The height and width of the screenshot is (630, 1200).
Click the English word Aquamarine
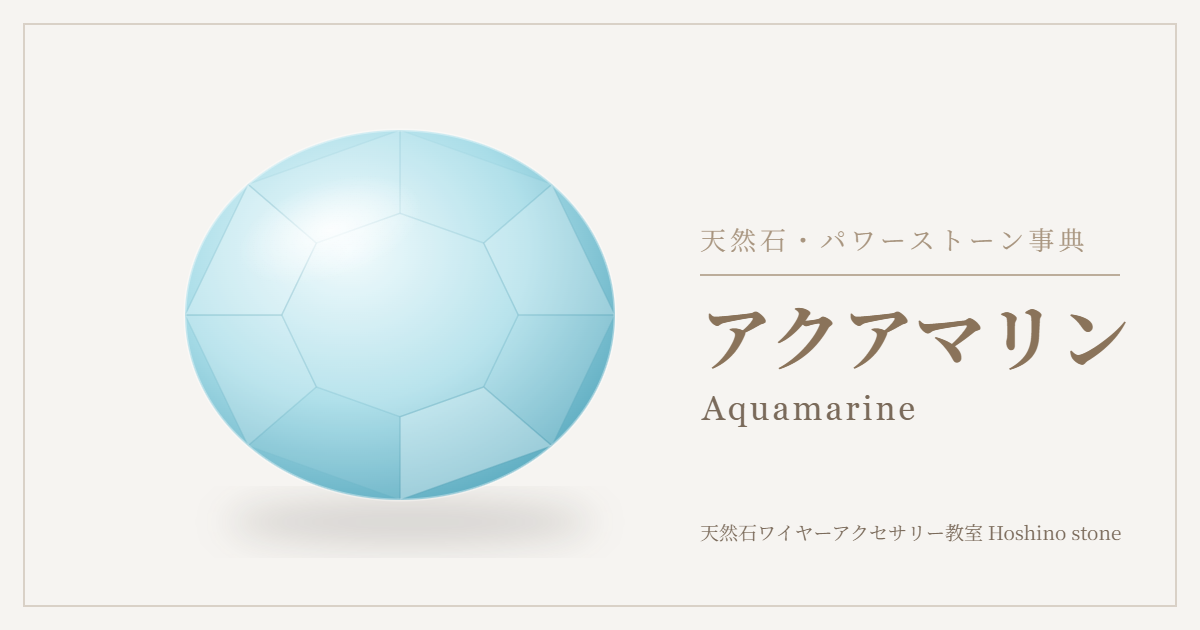(808, 409)
